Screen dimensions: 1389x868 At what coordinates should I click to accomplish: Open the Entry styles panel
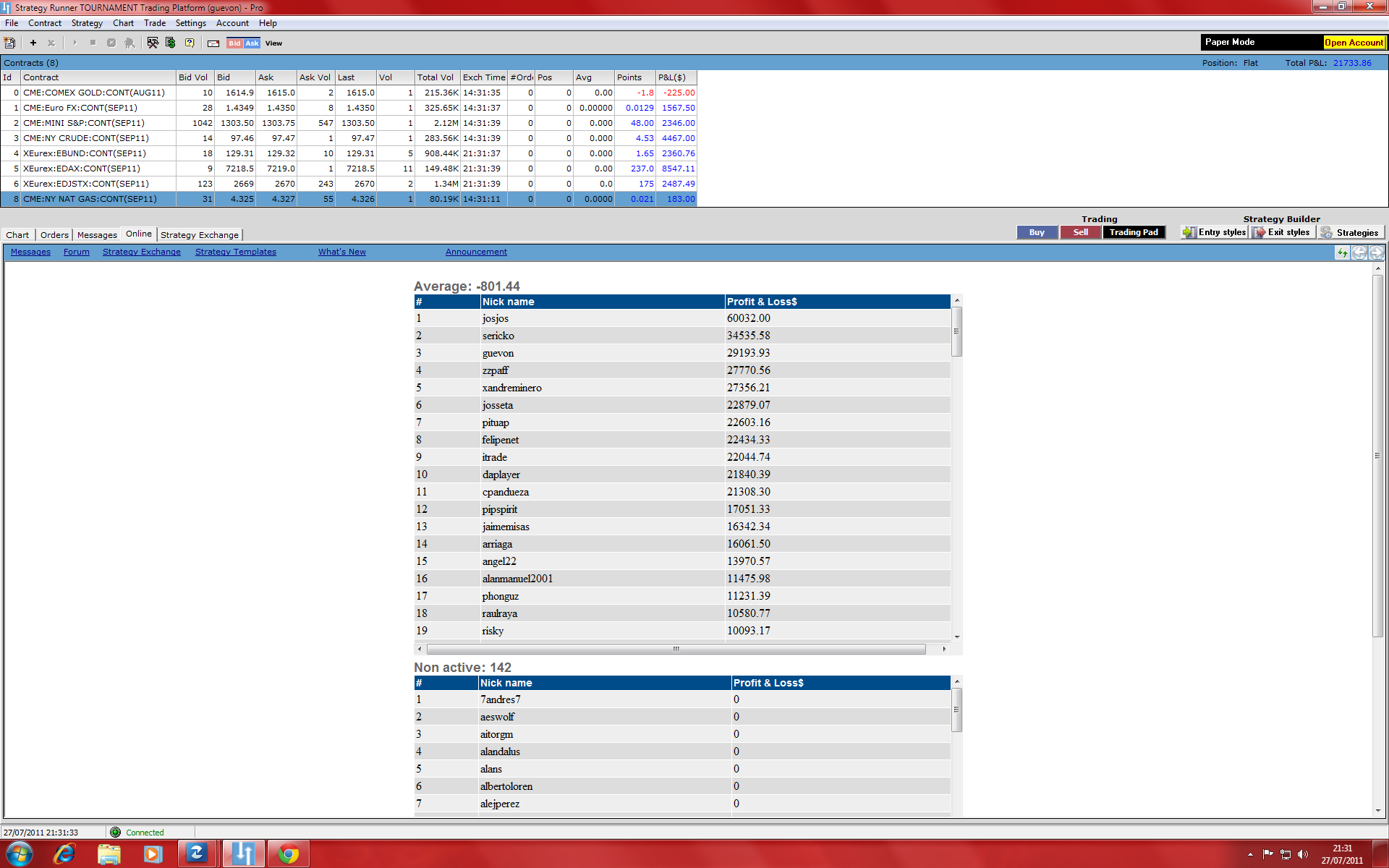[1215, 232]
